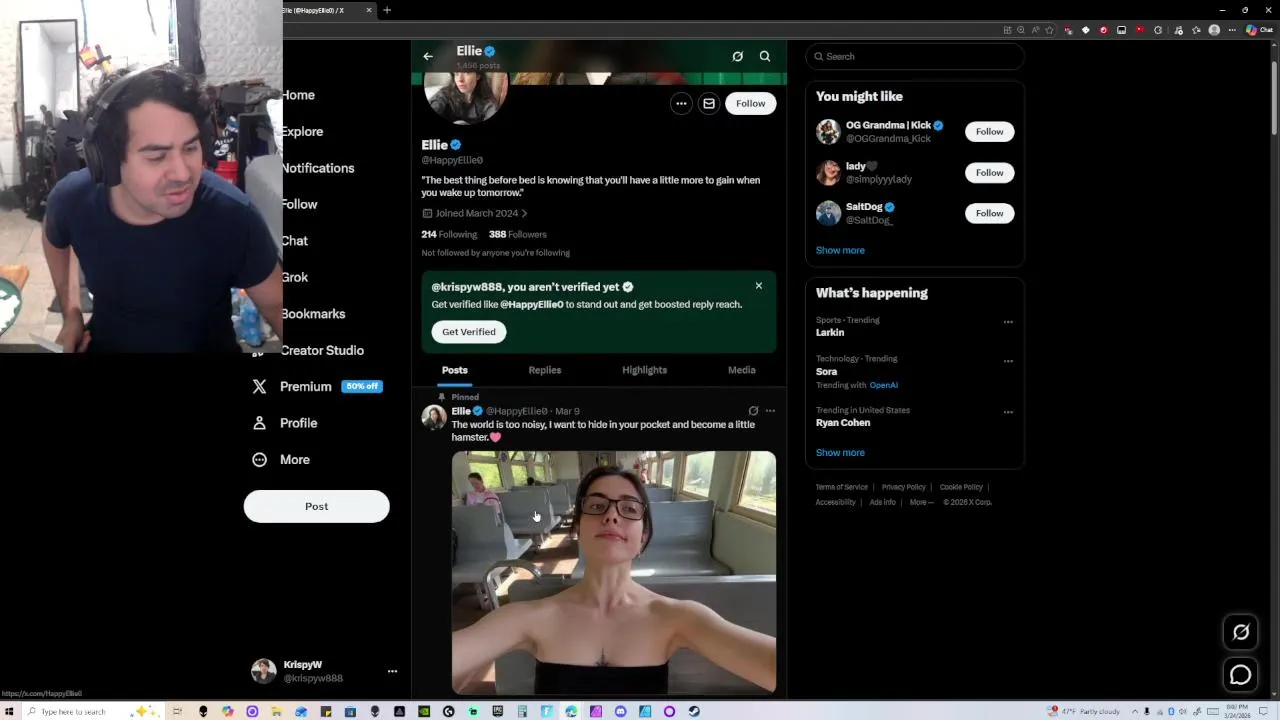The image size is (1280, 720).
Task: Click the person icon next to Profile
Action: tap(260, 423)
